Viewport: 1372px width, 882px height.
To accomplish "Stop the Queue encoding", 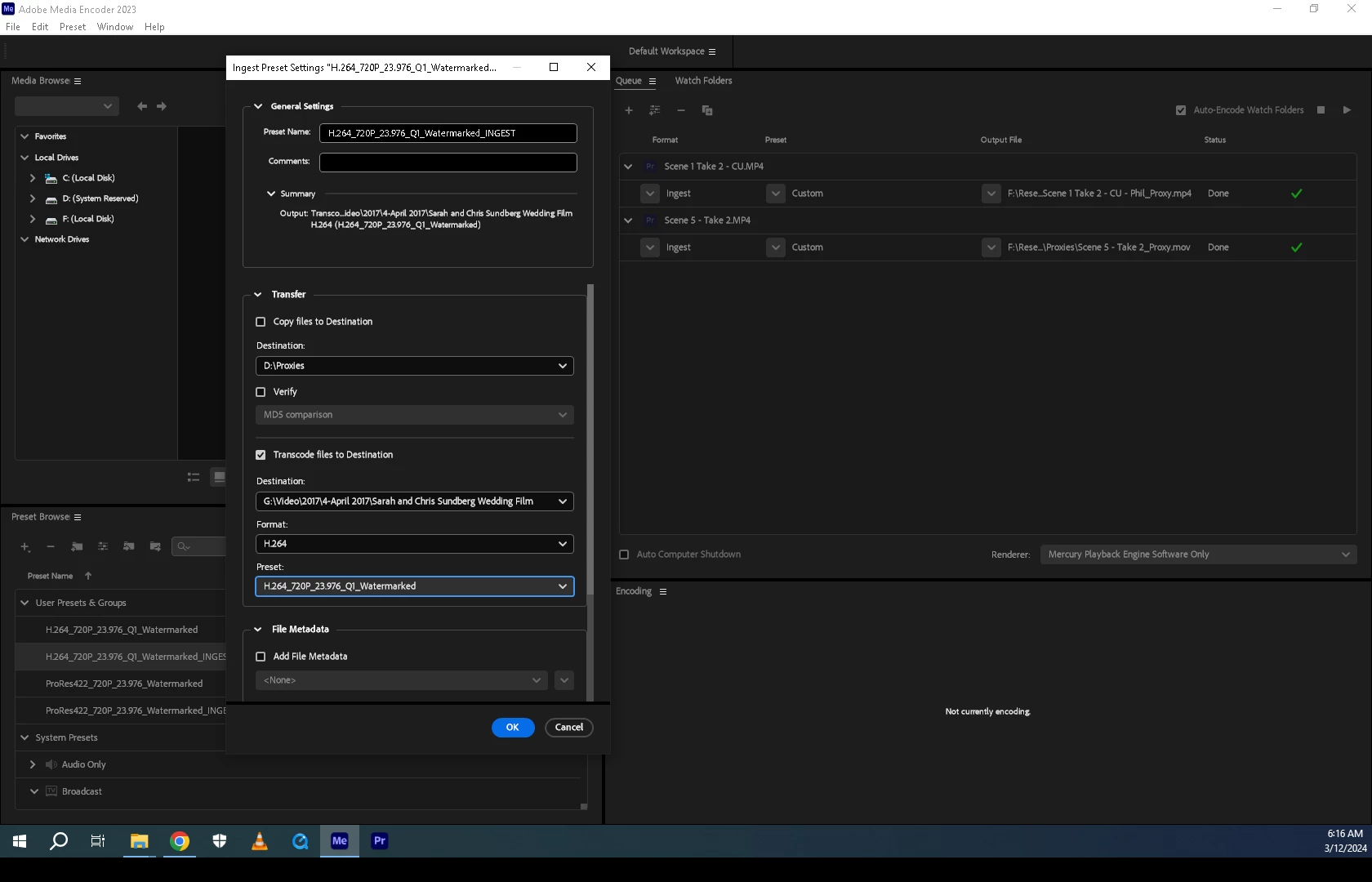I will point(1321,110).
